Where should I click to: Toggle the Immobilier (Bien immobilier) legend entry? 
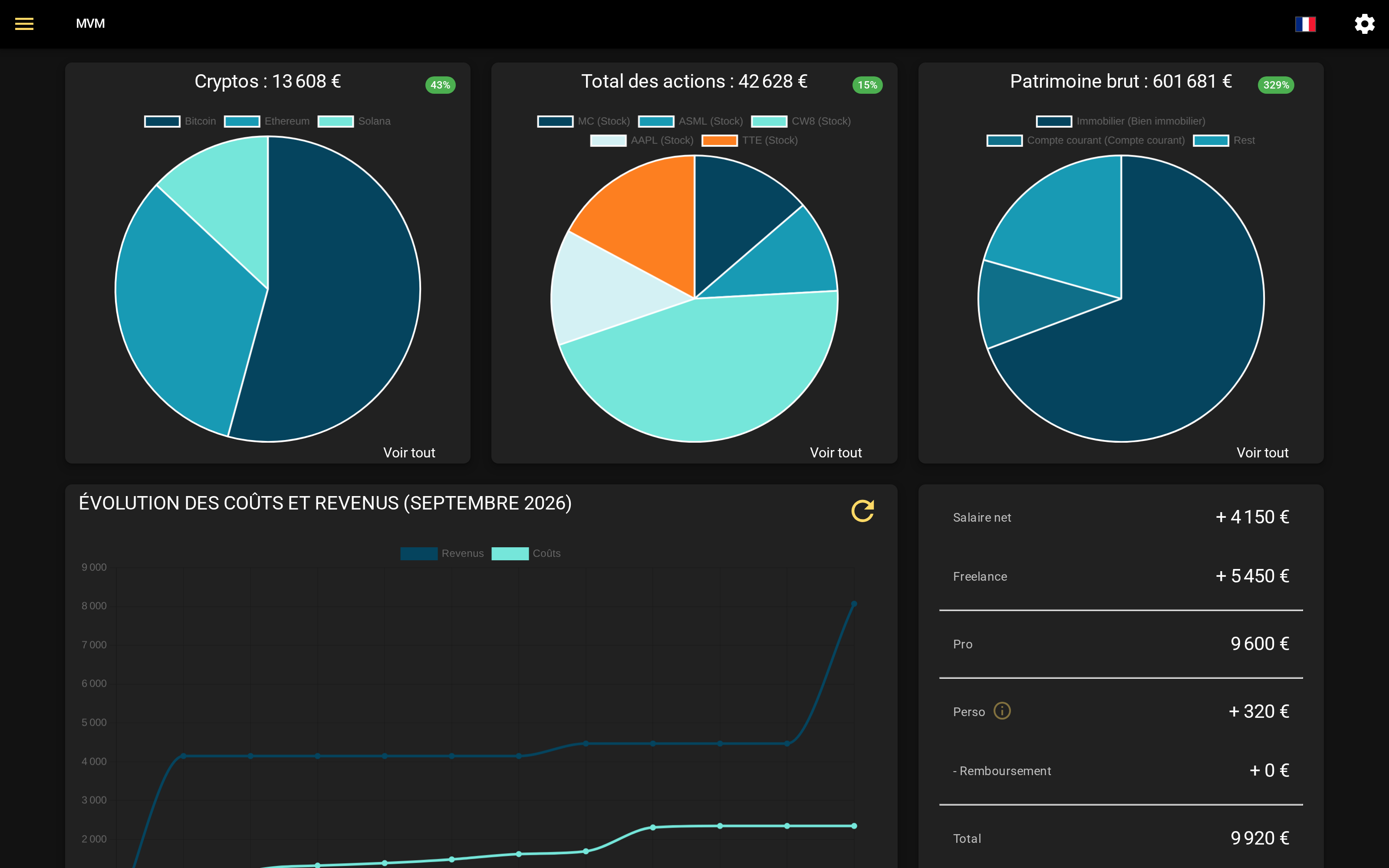click(x=1120, y=121)
